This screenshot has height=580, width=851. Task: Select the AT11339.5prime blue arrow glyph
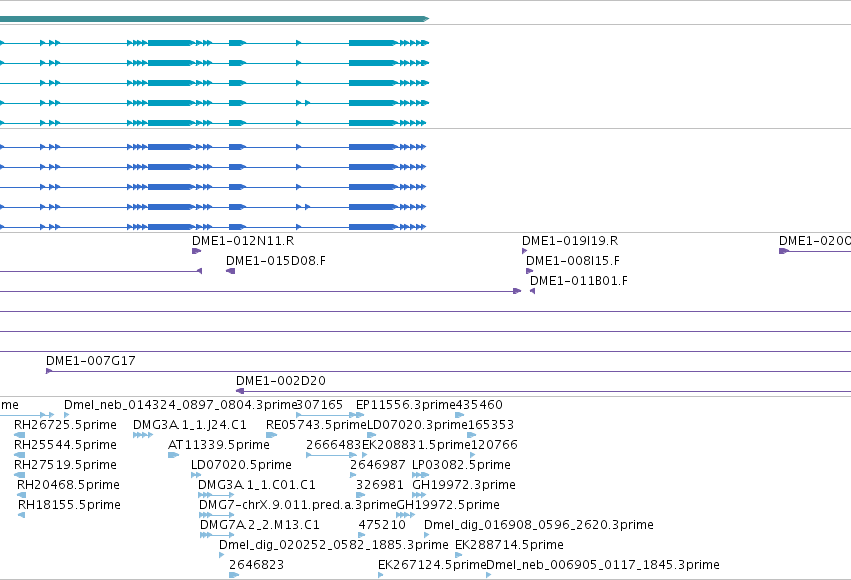click(173, 455)
